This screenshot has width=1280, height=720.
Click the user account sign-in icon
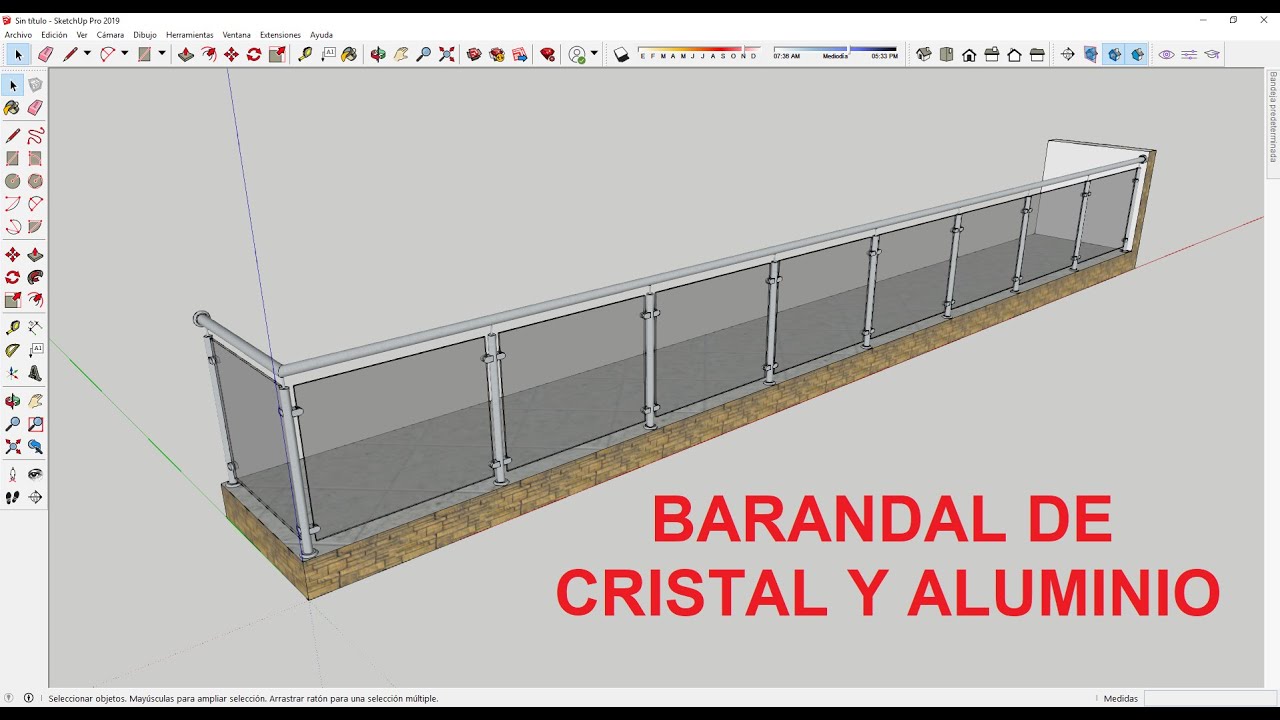(x=577, y=54)
